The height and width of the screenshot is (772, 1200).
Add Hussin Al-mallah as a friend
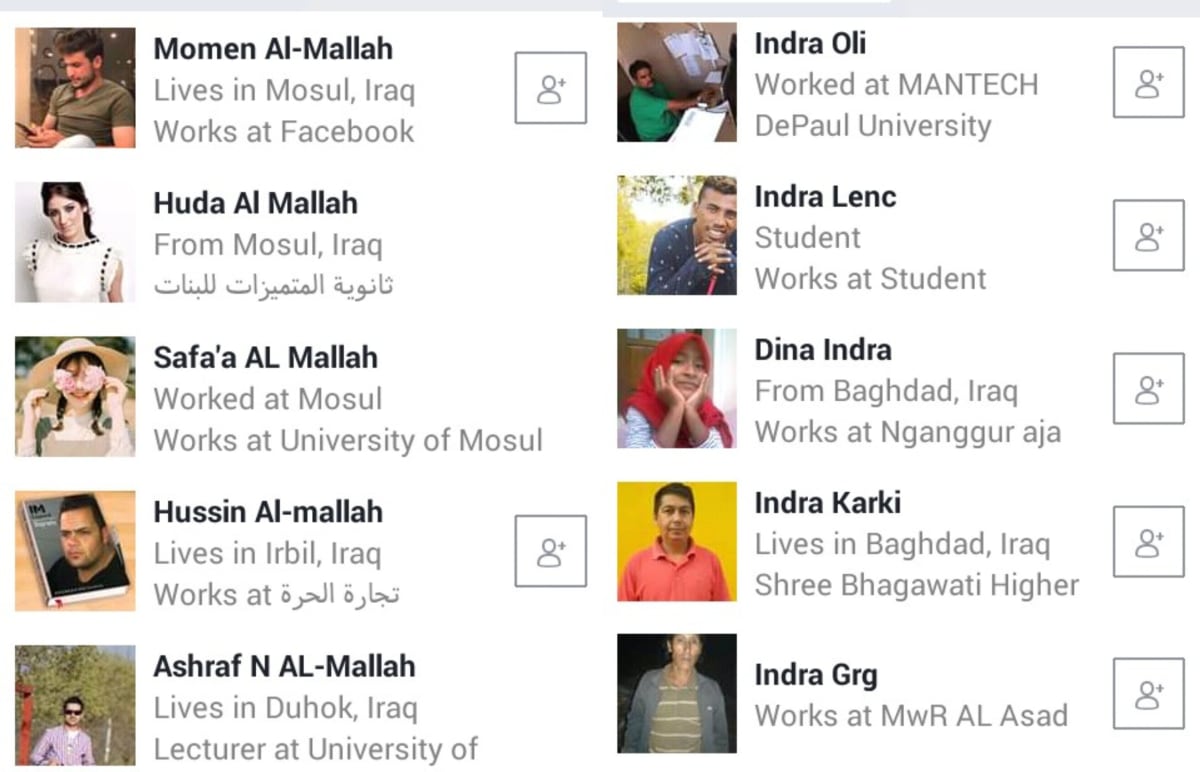[x=551, y=551]
